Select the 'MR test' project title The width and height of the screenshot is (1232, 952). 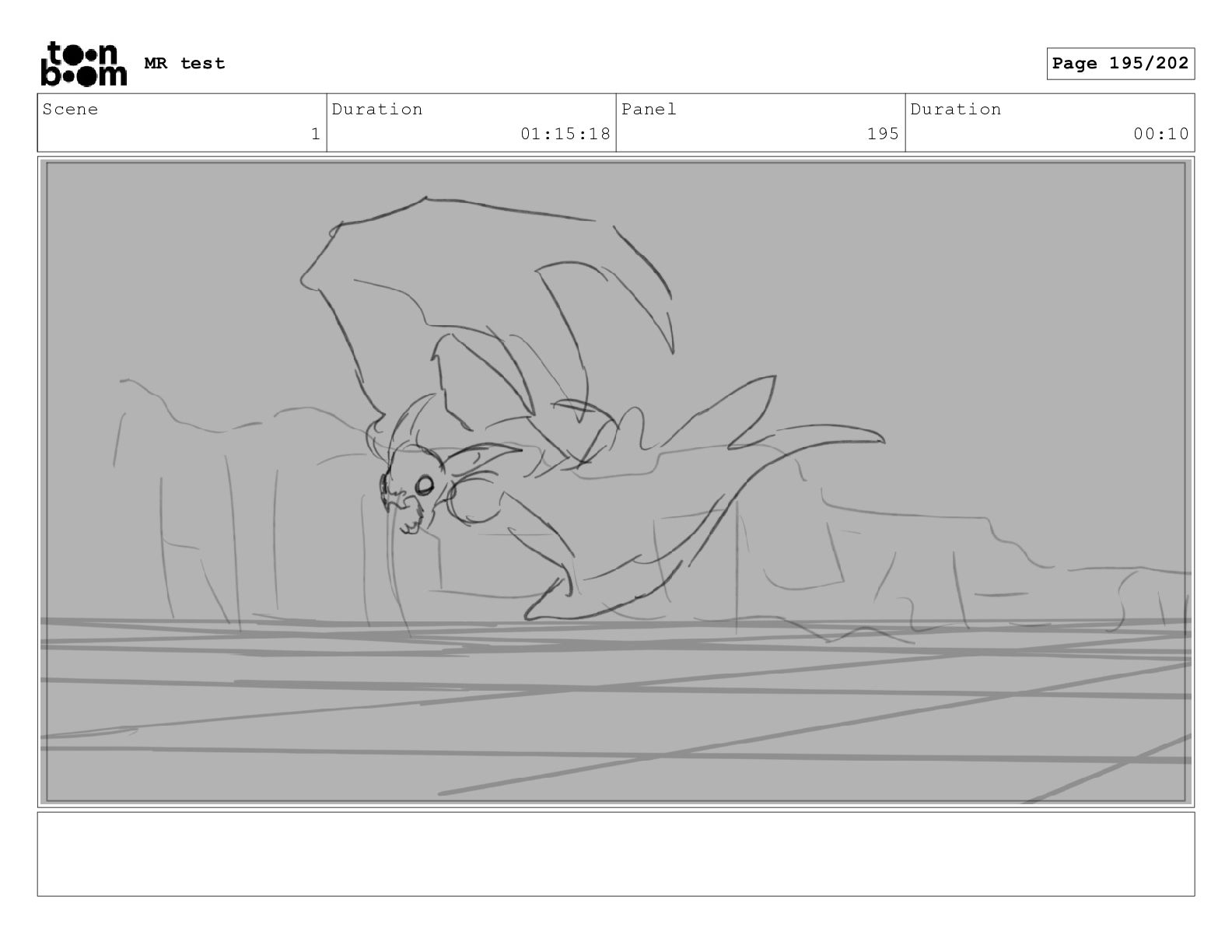(x=184, y=64)
